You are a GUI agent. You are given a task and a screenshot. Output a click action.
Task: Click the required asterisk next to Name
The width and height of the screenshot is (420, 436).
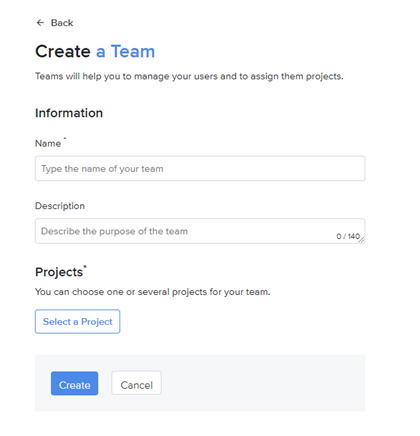click(65, 138)
